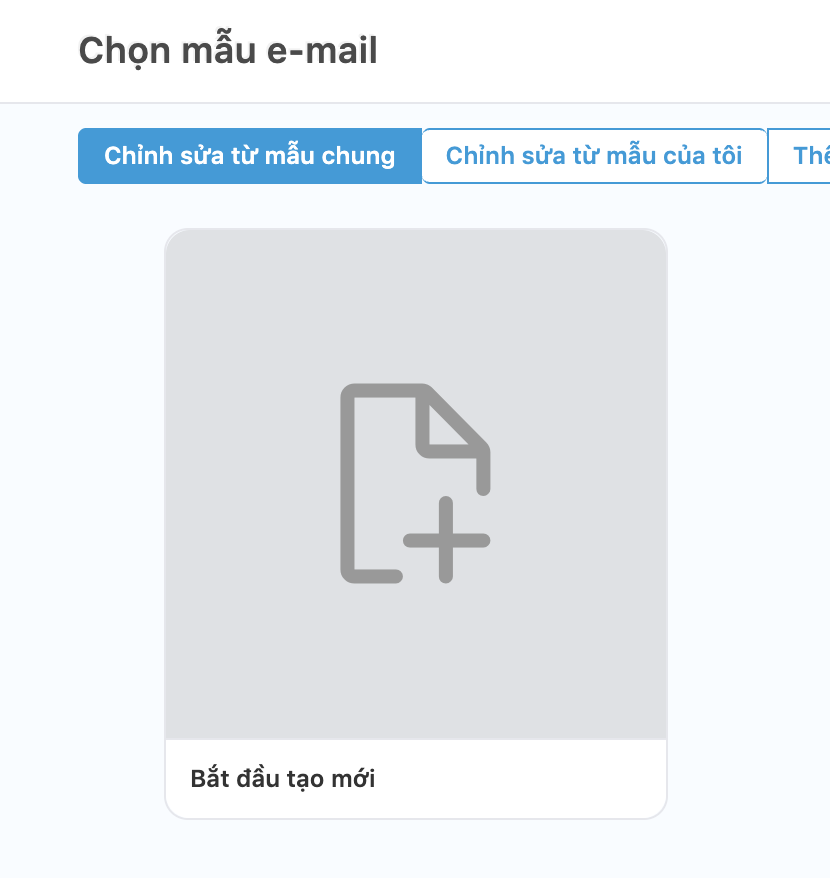Select the blank page icon with plus sign
This screenshot has height=878, width=830.
(416, 483)
